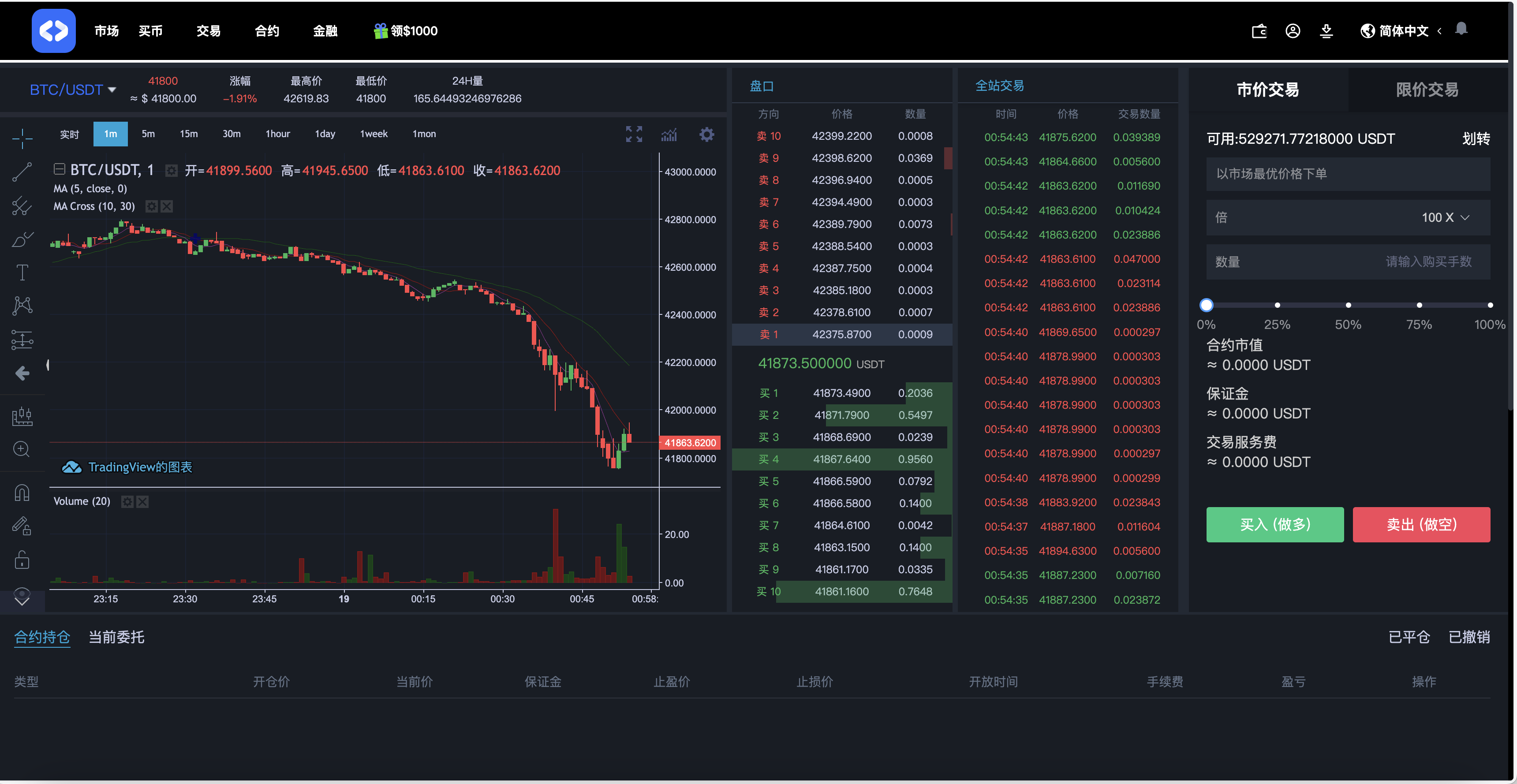Remove the Volume (20) indicator
1517x784 pixels.
142,502
